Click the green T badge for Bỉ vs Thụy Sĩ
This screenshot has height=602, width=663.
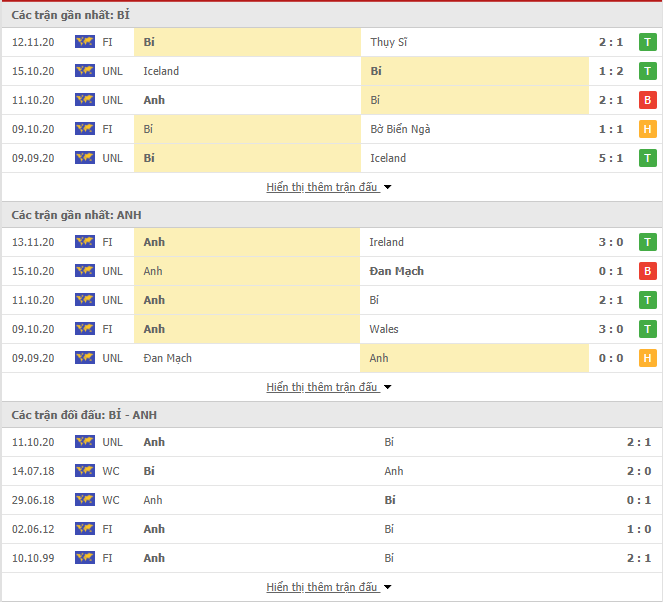click(647, 42)
